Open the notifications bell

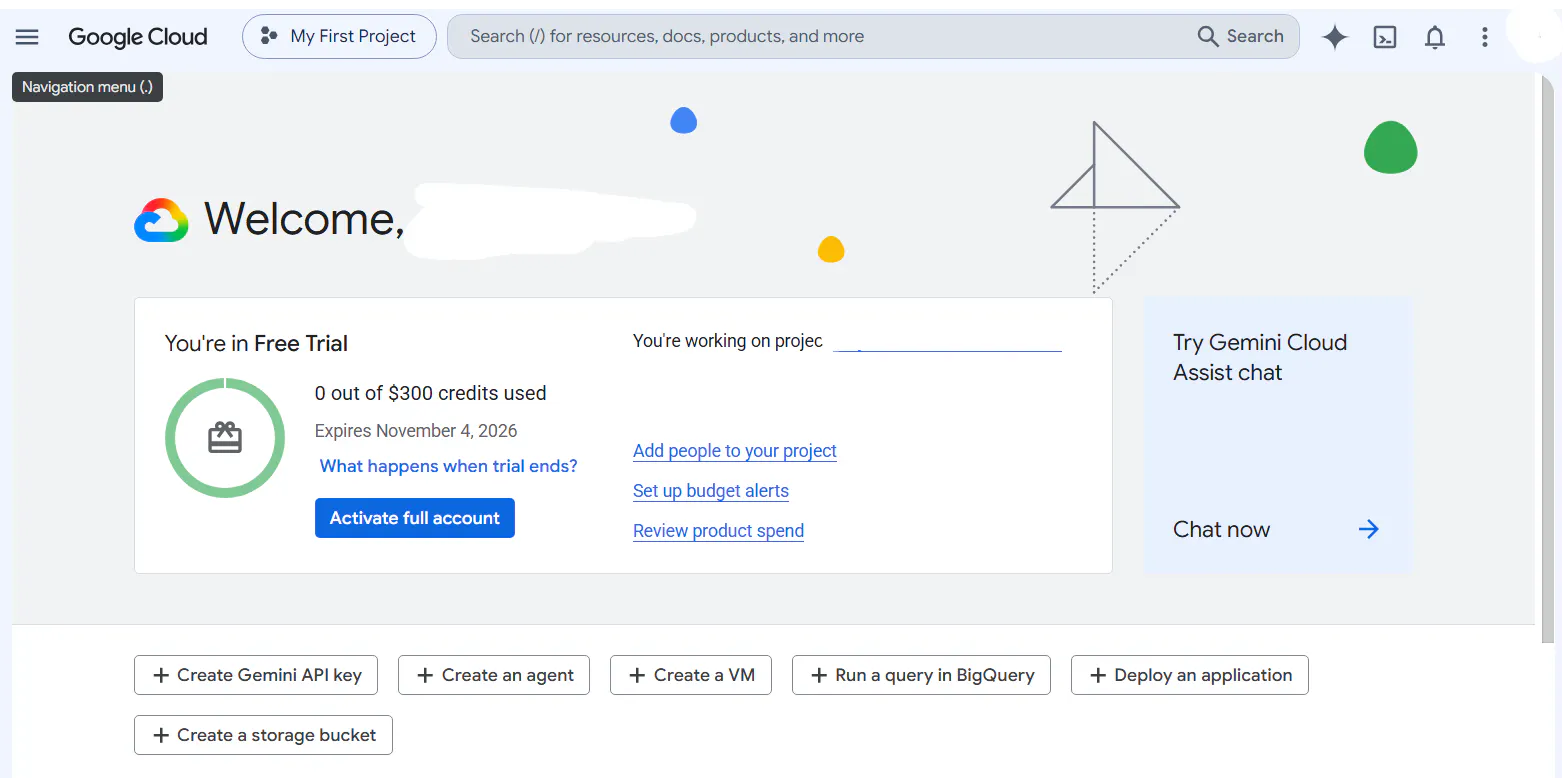point(1435,37)
